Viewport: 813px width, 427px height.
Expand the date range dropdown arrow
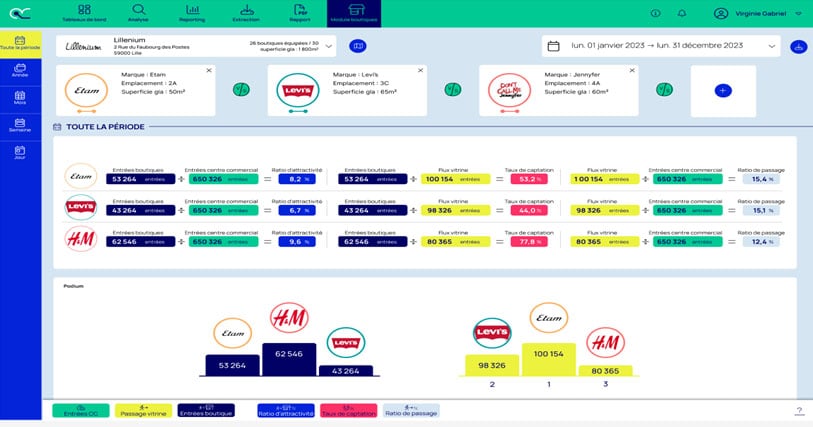[x=772, y=46]
